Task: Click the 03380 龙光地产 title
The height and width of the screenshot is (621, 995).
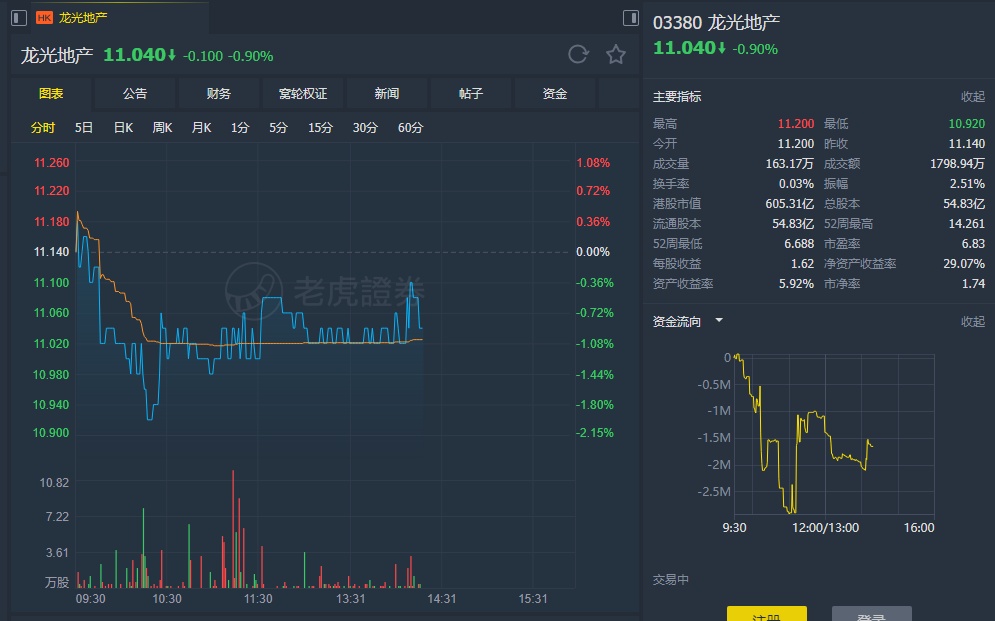Action: pos(716,22)
